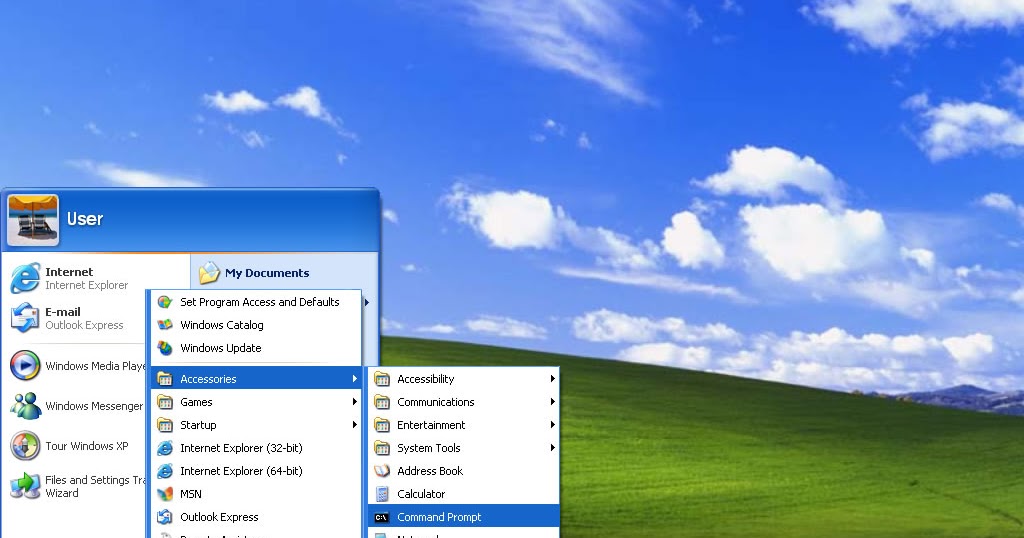The image size is (1024, 538).
Task: Expand the Accessories submenu arrow
Action: tap(355, 379)
